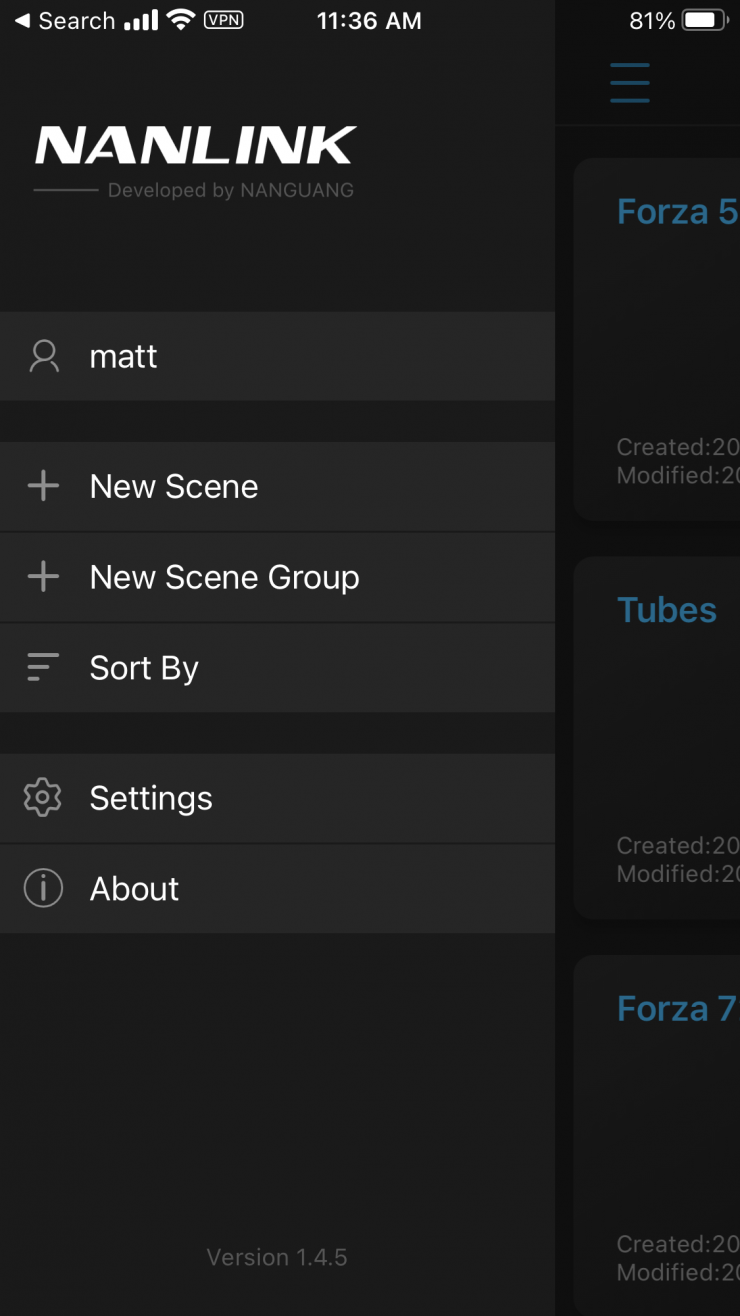Open the Tubes scene title
The image size is (740, 1316).
(667, 610)
